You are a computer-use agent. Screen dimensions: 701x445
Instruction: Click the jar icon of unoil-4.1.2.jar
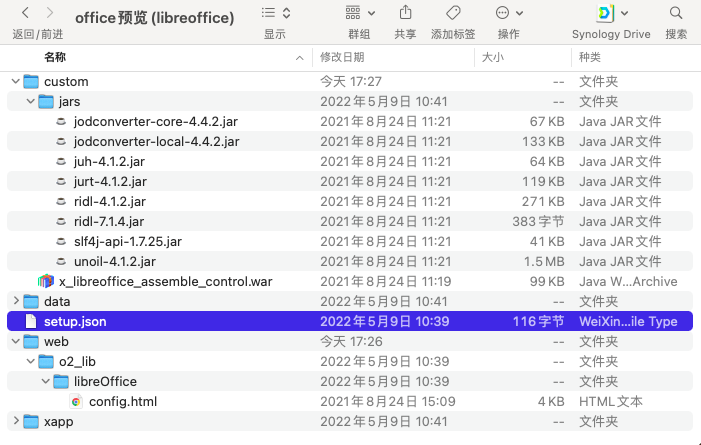(61, 261)
